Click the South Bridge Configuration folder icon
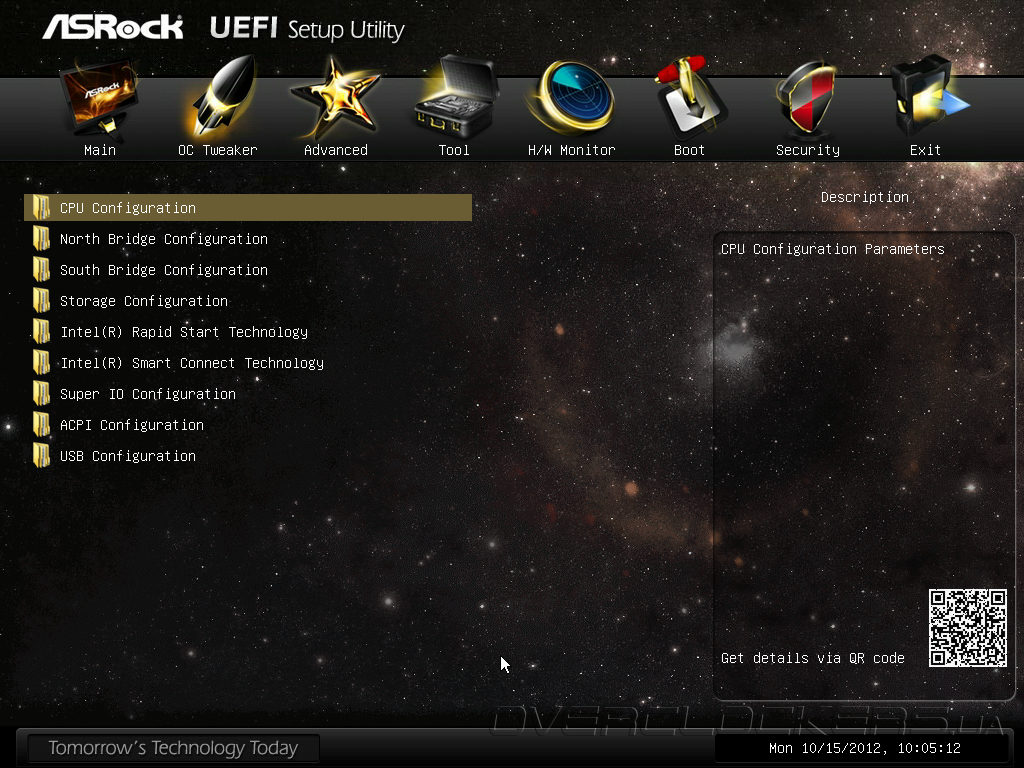Screen dimensions: 1024x768 (x=41, y=270)
